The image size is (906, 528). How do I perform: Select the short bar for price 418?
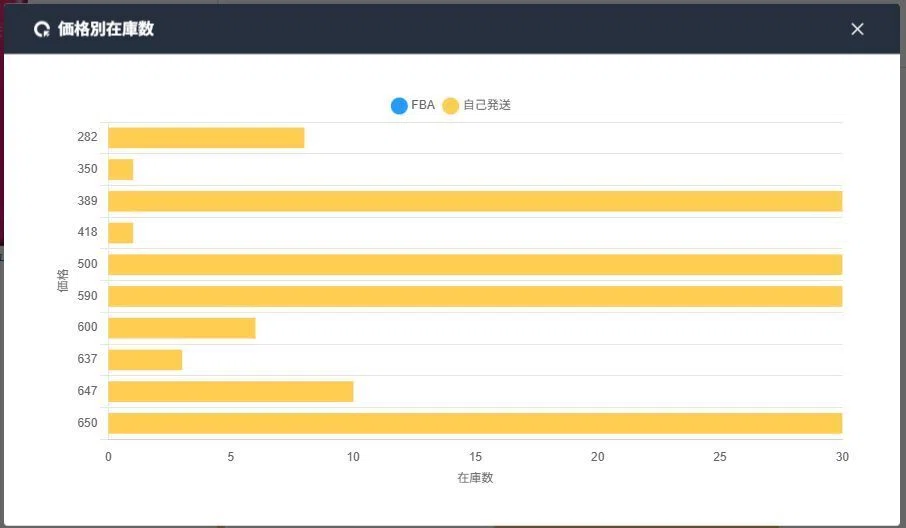click(x=121, y=233)
